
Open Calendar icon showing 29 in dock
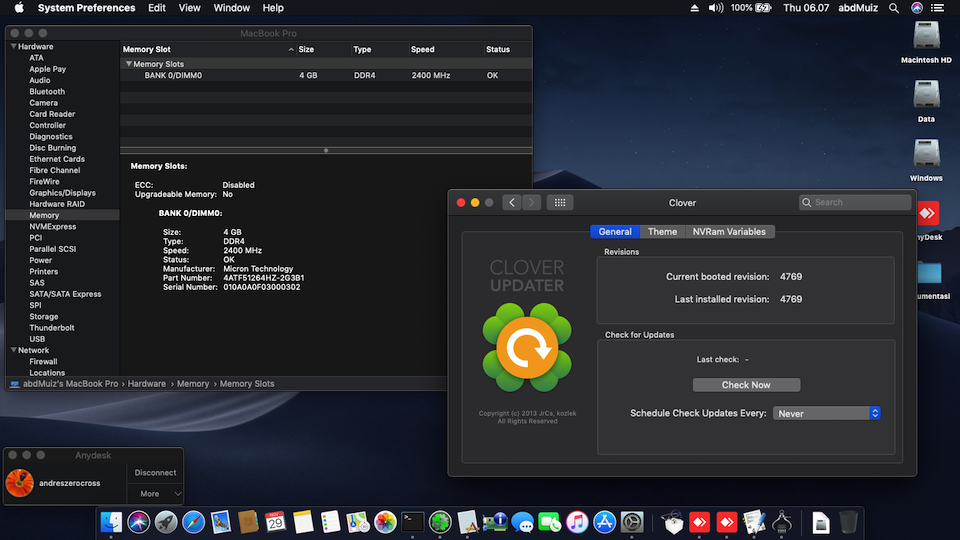[276, 522]
